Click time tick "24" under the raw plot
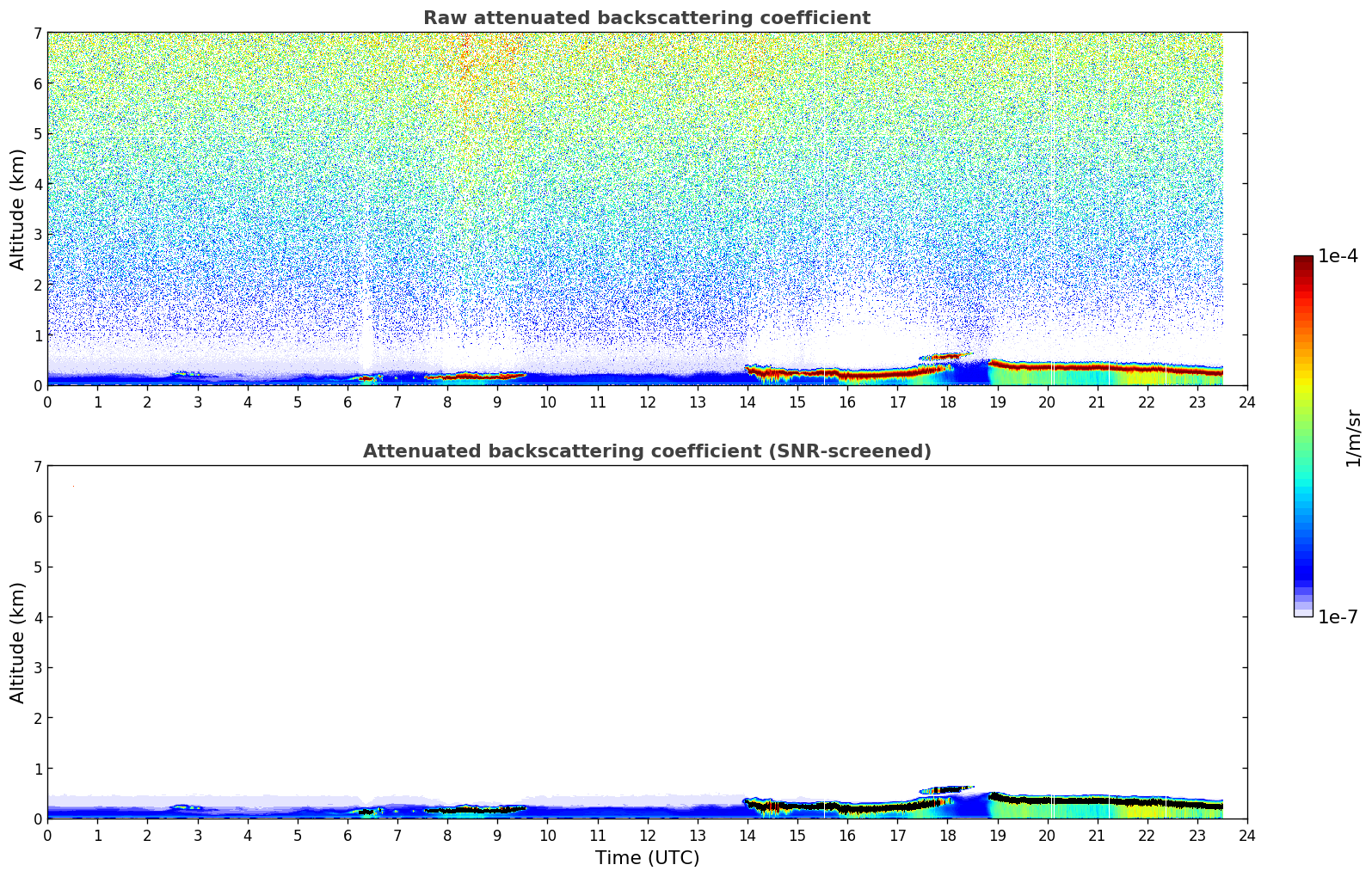1372x877 pixels. pos(1247,402)
